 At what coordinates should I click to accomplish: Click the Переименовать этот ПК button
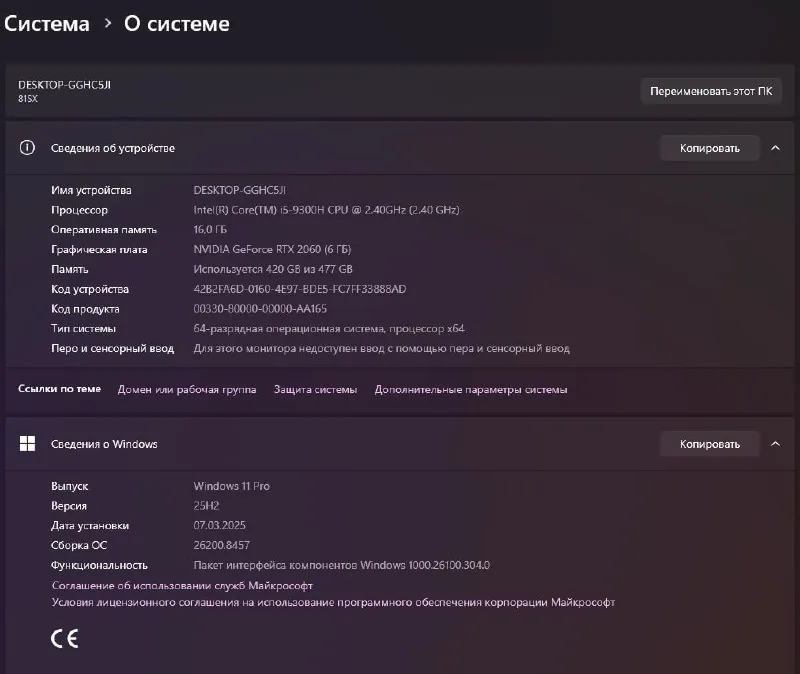711,91
